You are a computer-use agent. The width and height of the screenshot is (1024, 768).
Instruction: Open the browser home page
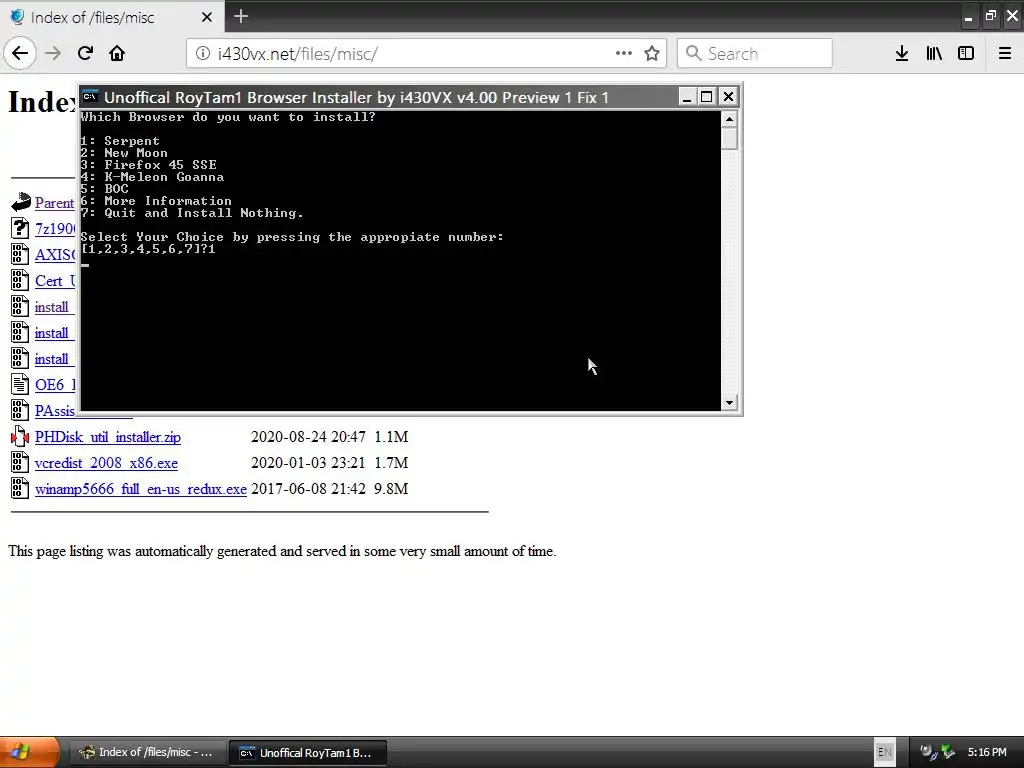click(x=117, y=54)
